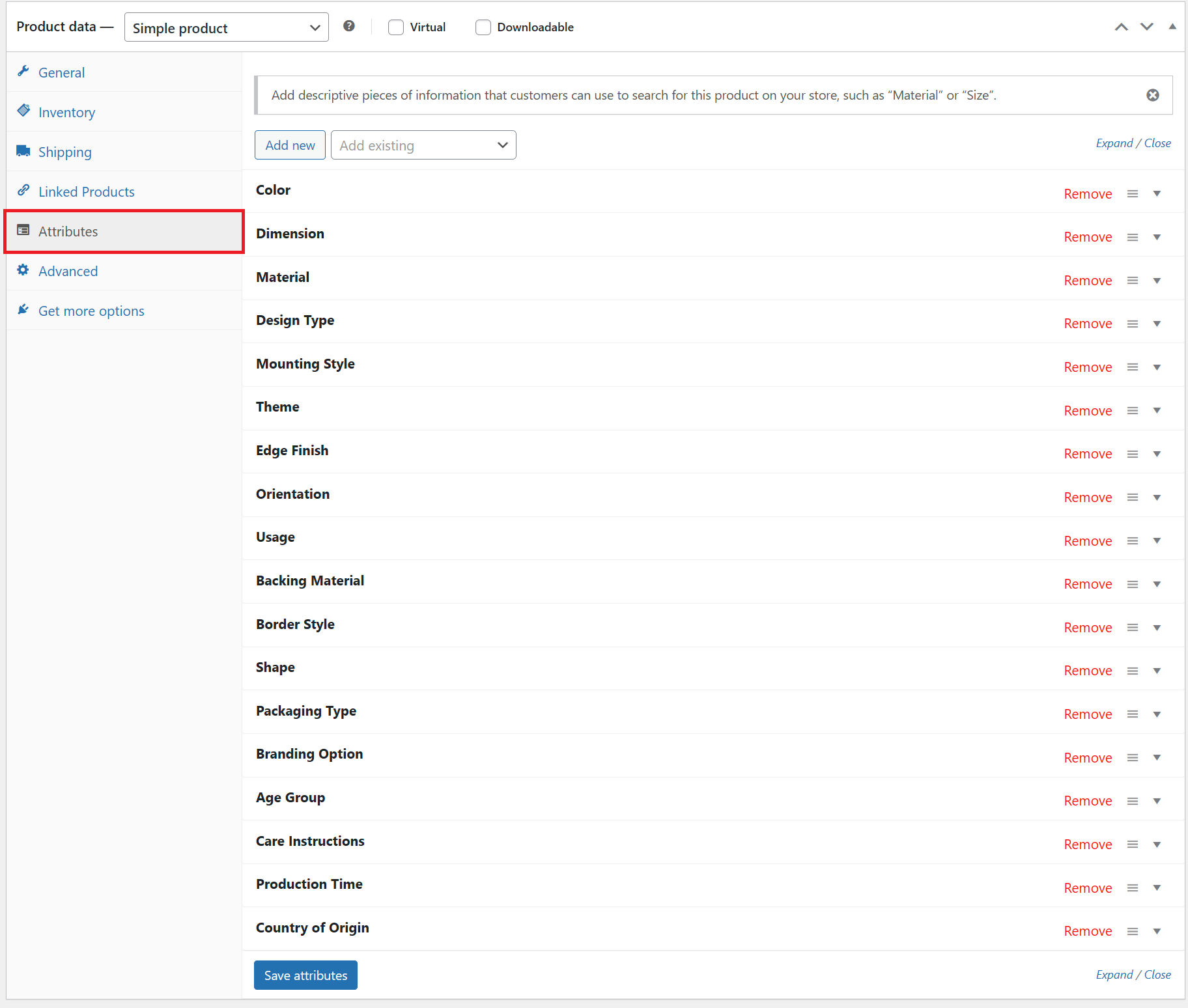The width and height of the screenshot is (1188, 1008).
Task: Remove the Usage attribute
Action: point(1088,541)
